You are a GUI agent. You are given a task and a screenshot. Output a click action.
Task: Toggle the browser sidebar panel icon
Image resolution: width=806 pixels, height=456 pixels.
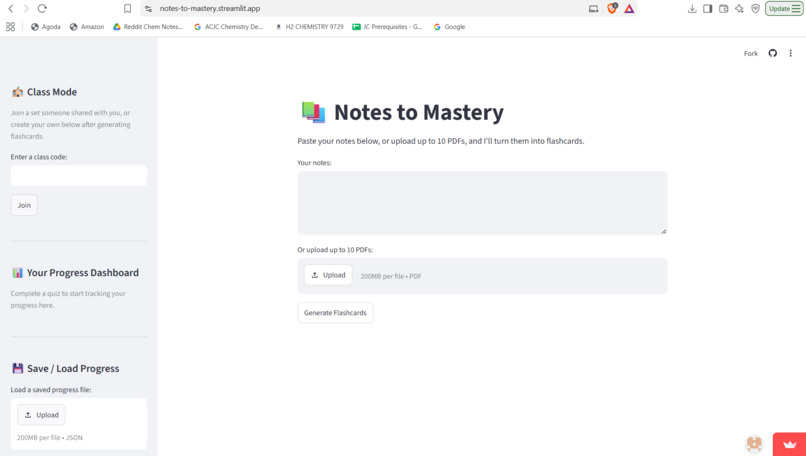pos(708,8)
